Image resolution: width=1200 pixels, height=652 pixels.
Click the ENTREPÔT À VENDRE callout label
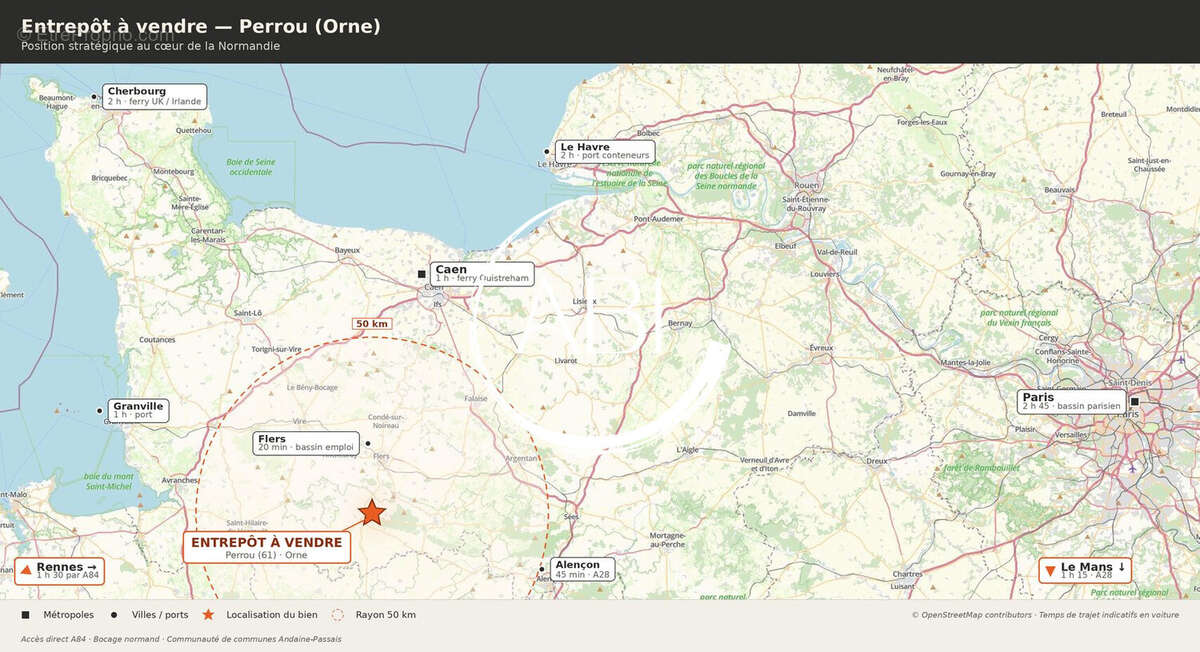(x=267, y=547)
